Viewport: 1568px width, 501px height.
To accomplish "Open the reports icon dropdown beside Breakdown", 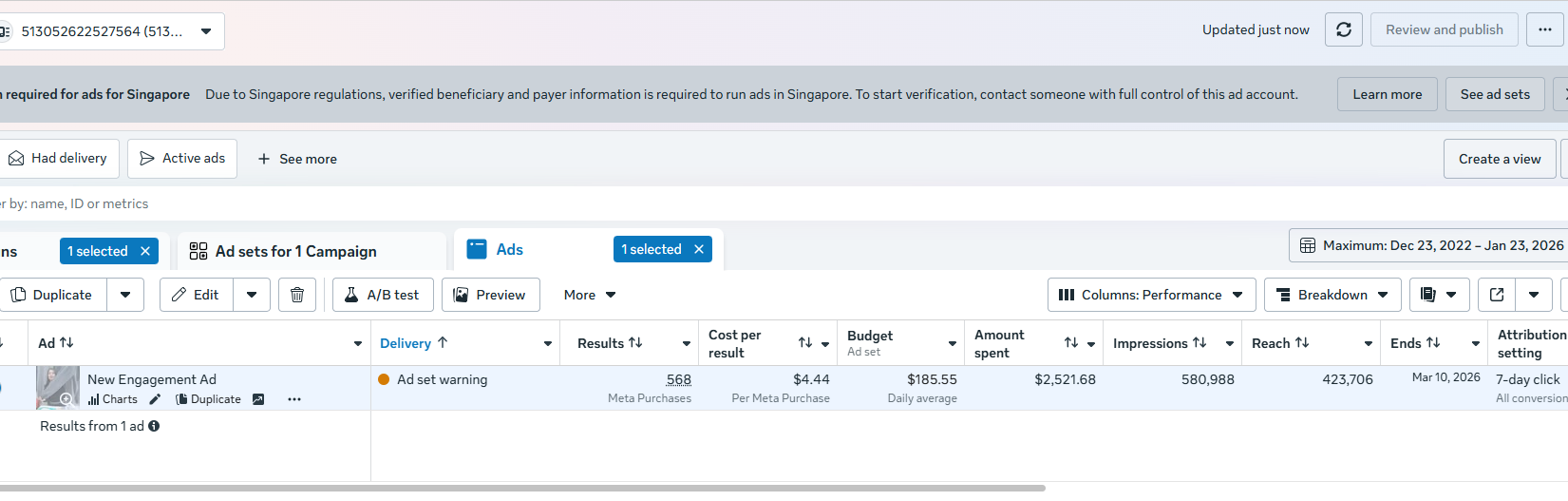I will (1439, 295).
